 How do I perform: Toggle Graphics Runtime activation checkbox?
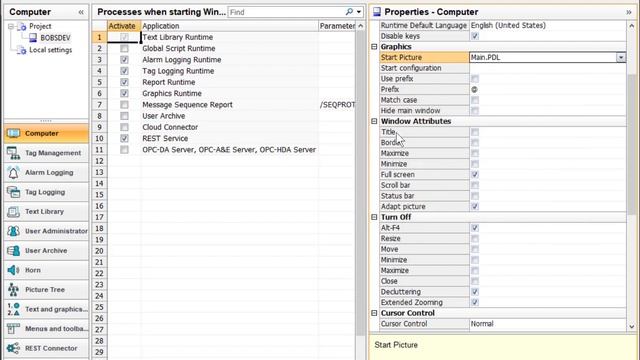[x=124, y=93]
